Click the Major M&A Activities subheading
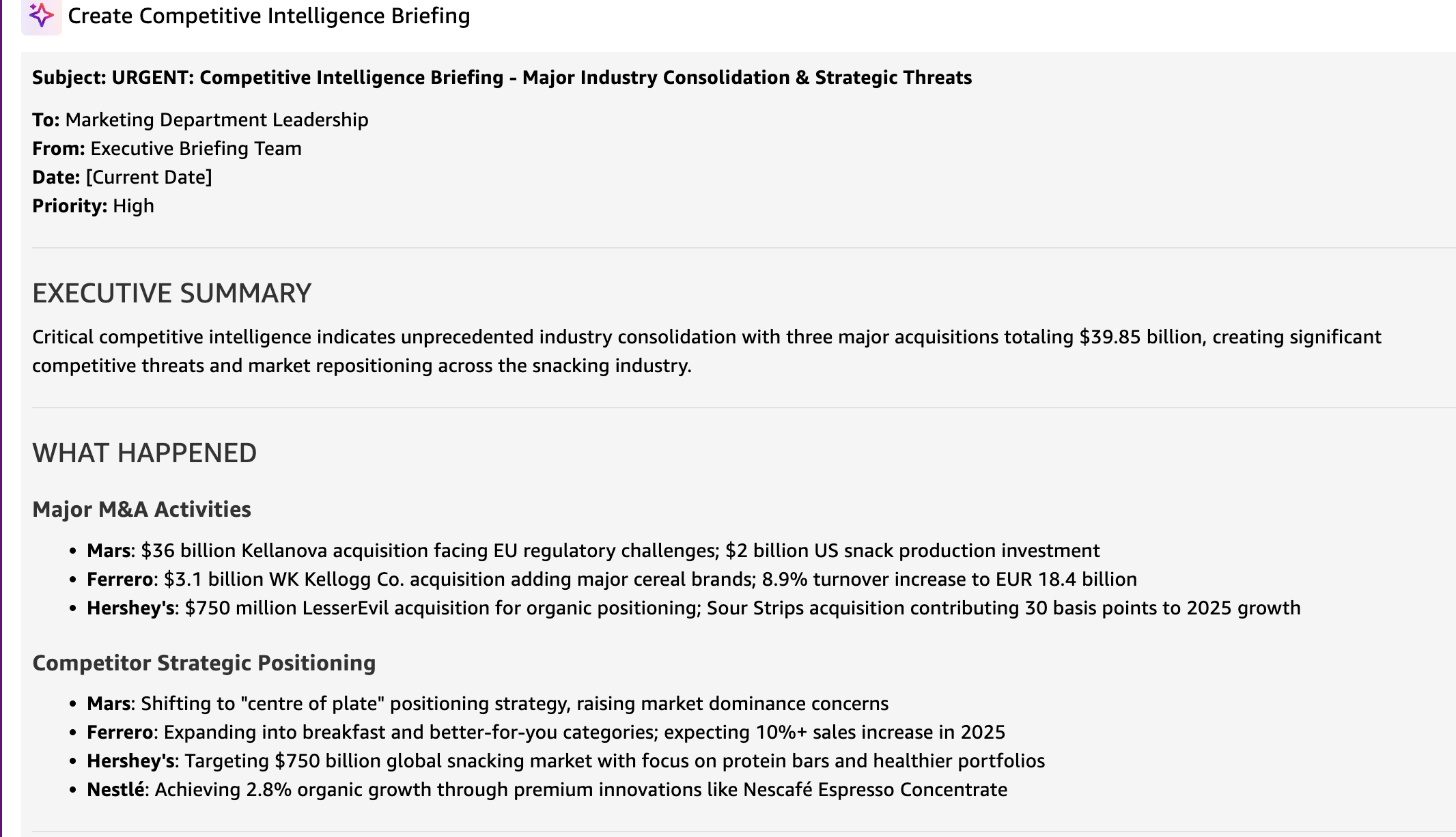This screenshot has width=1456, height=837. (x=141, y=509)
